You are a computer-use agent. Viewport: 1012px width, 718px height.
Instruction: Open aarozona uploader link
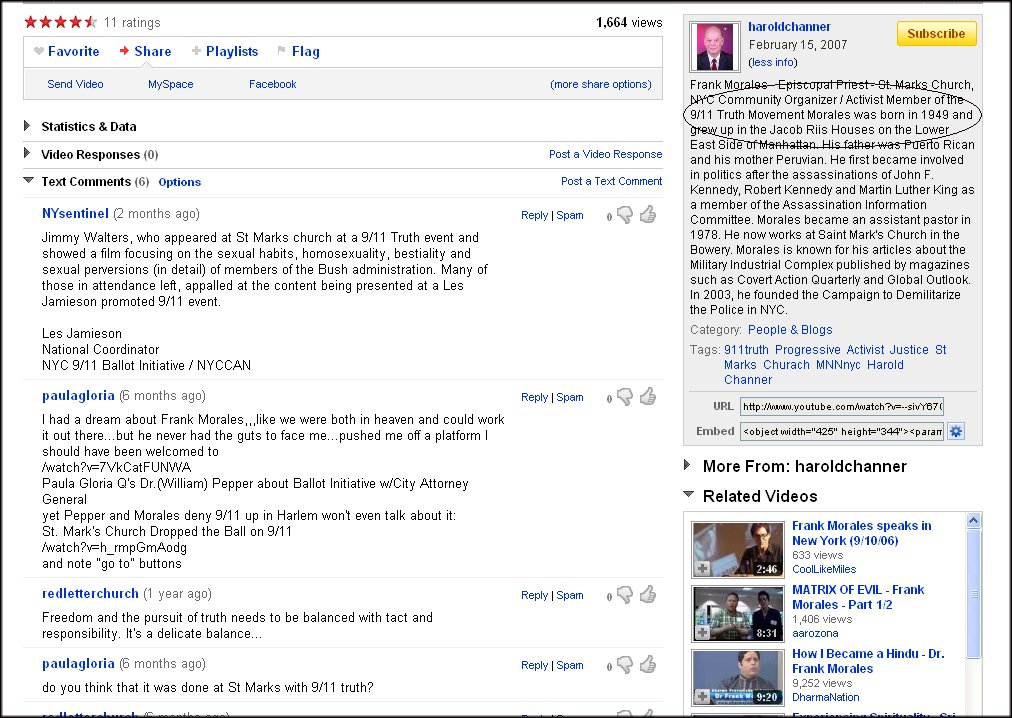tap(815, 633)
